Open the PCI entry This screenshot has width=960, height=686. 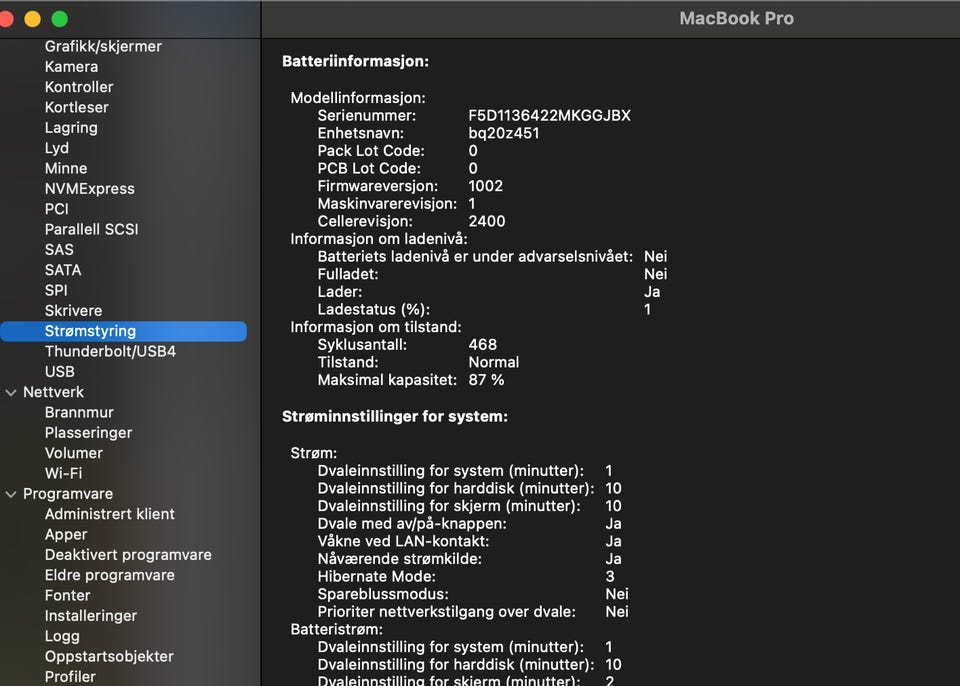(x=56, y=209)
